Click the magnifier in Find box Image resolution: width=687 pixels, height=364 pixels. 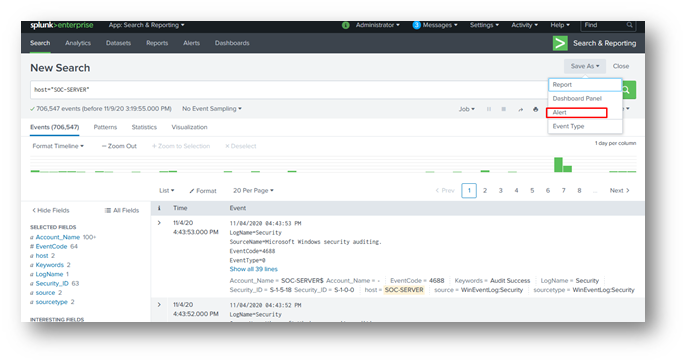630,25
